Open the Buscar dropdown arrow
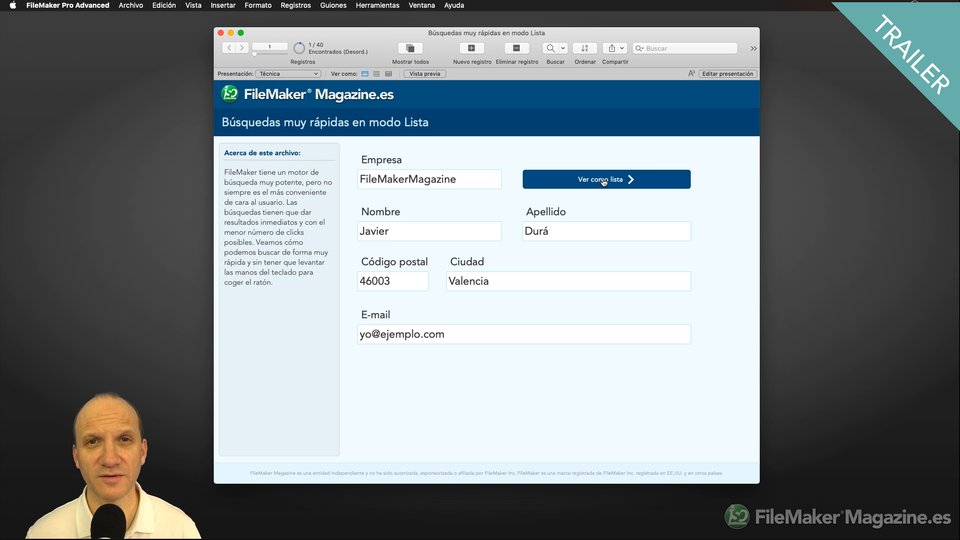The image size is (960, 540). (563, 48)
